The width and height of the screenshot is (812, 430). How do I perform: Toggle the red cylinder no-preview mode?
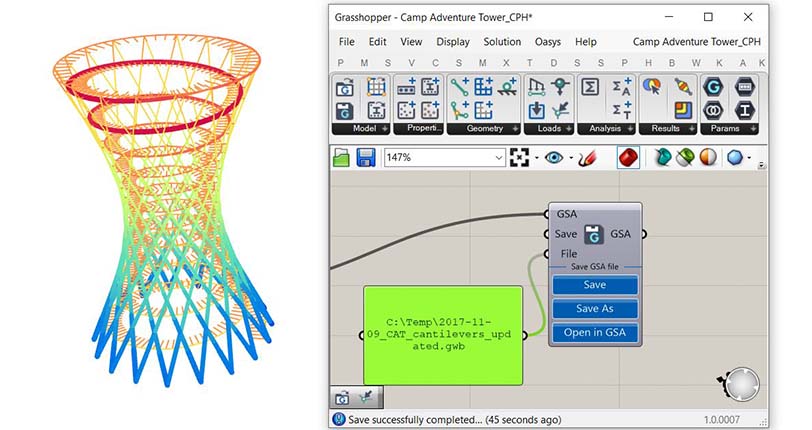click(x=628, y=157)
